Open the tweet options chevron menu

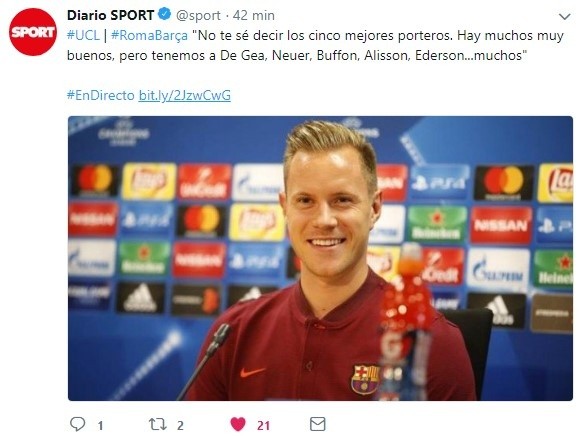tap(564, 17)
